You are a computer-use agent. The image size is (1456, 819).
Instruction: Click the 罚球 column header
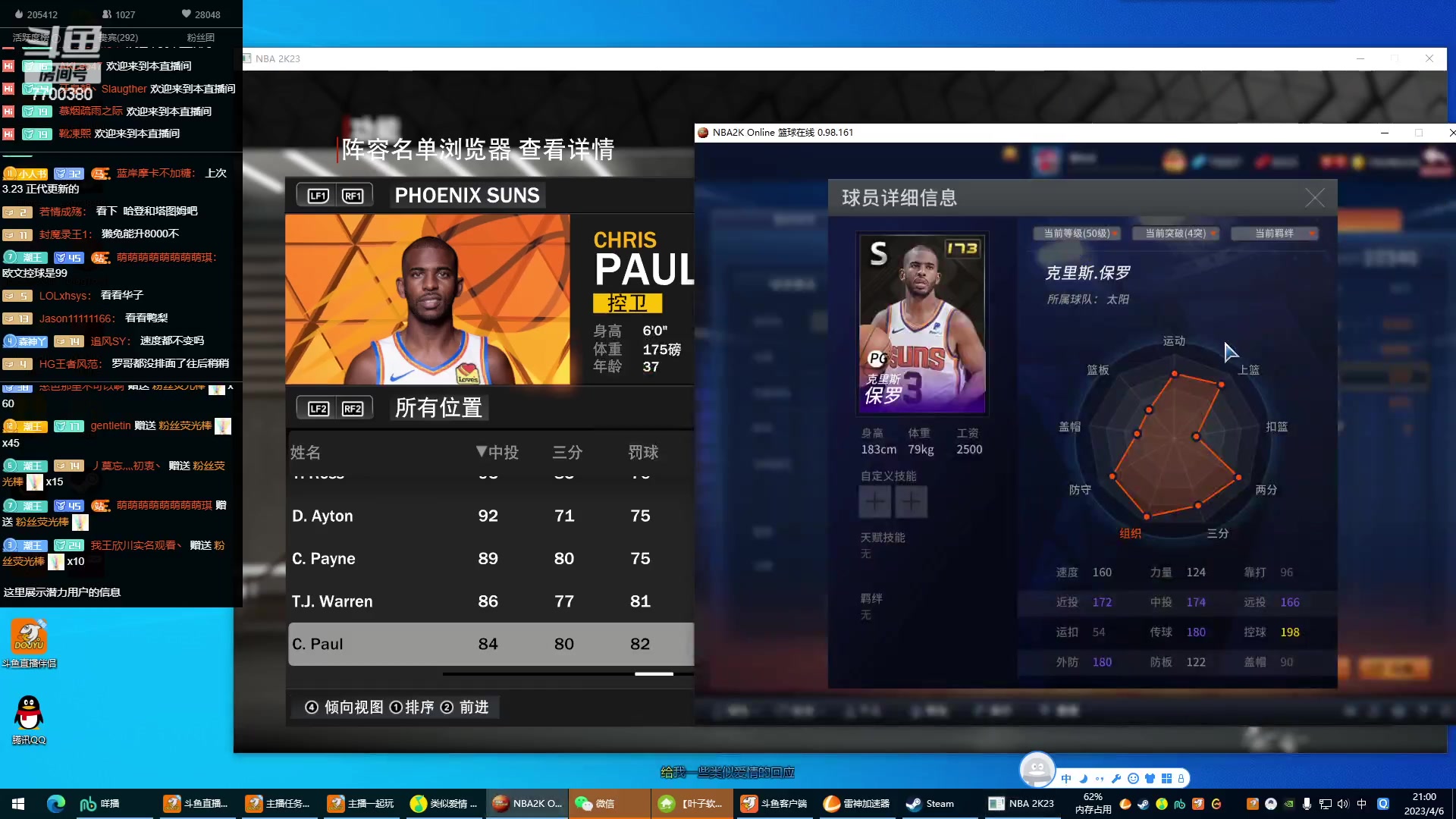[x=643, y=453]
